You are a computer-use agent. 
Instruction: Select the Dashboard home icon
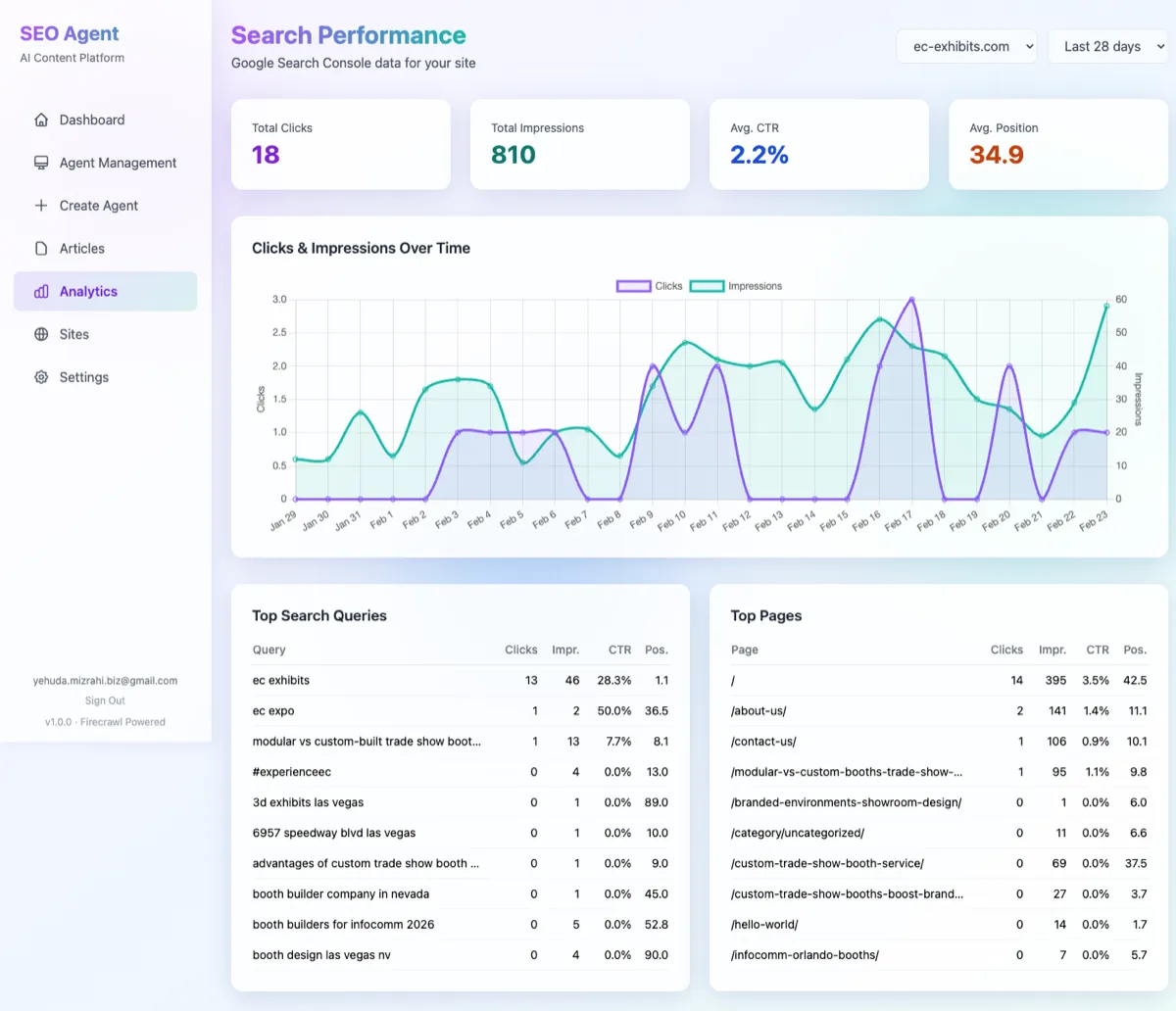click(40, 119)
